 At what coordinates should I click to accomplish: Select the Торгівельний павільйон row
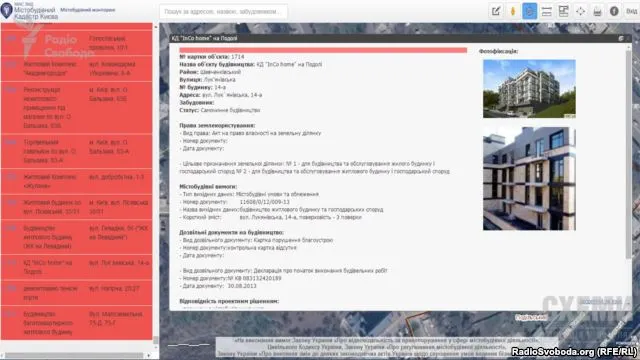point(76,151)
